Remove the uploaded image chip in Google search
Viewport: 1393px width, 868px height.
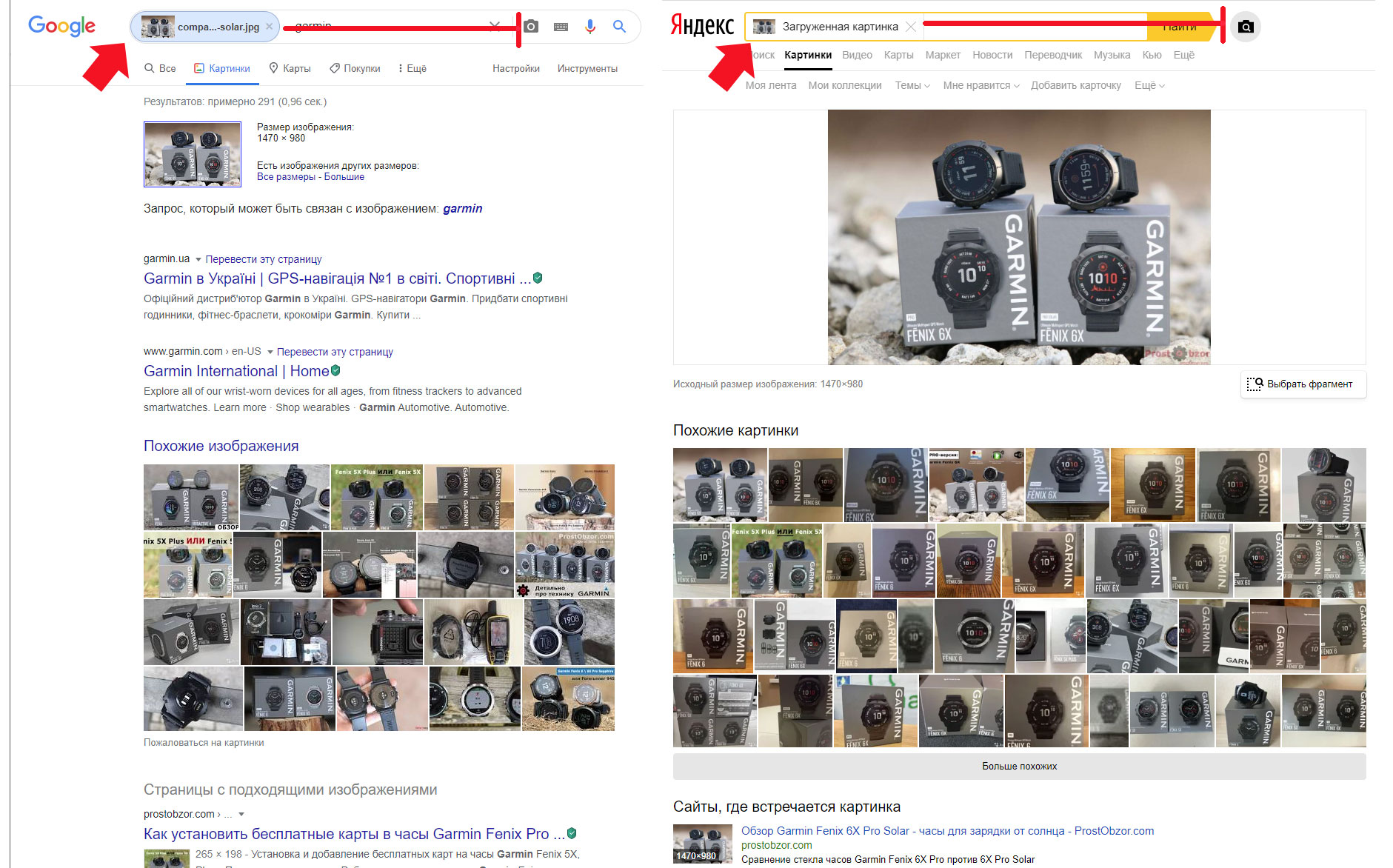(x=270, y=27)
